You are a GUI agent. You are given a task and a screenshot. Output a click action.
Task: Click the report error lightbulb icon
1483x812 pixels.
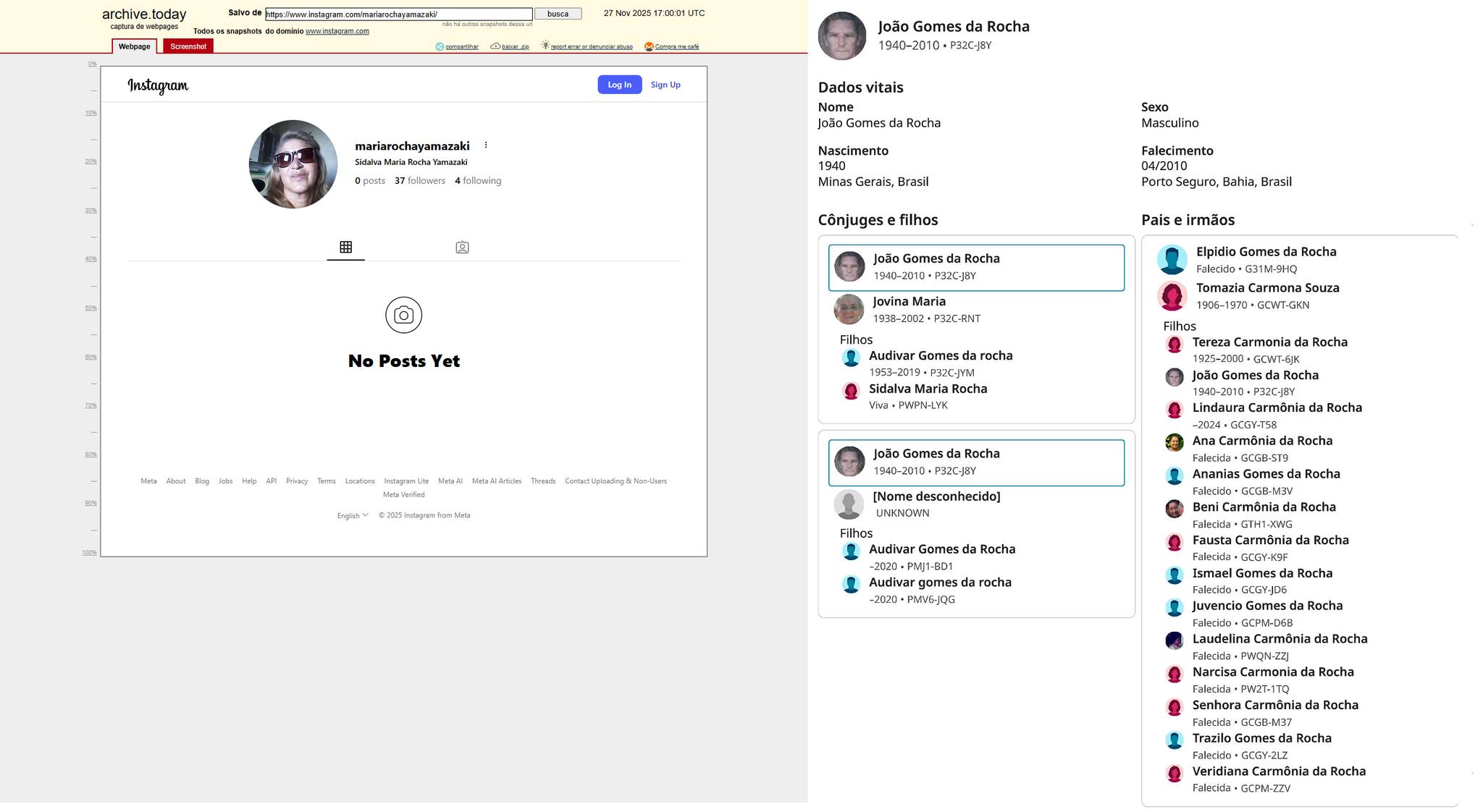[x=545, y=46]
